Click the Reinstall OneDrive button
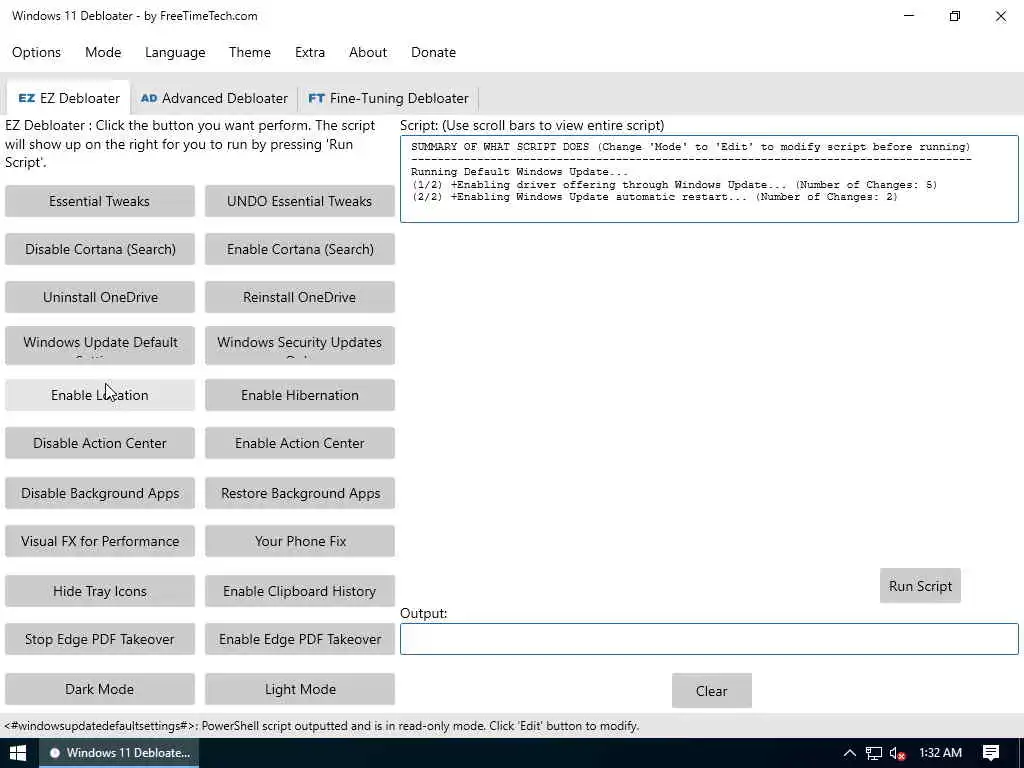This screenshot has height=768, width=1024. (300, 297)
